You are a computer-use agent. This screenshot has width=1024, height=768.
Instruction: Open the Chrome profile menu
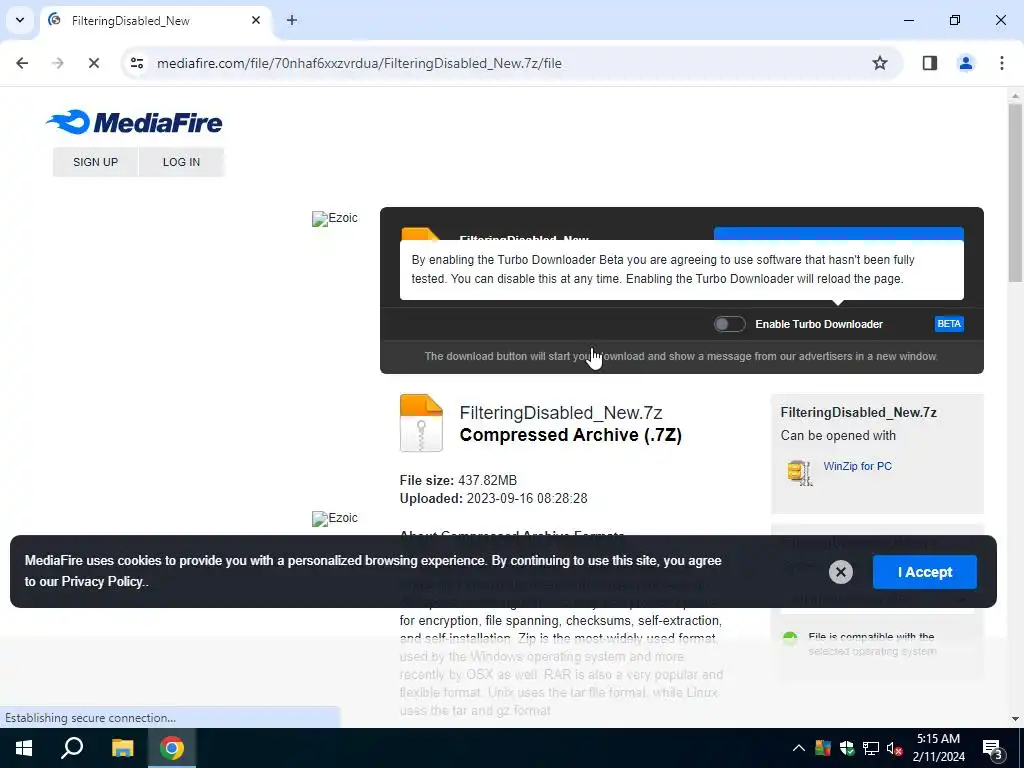tap(965, 63)
